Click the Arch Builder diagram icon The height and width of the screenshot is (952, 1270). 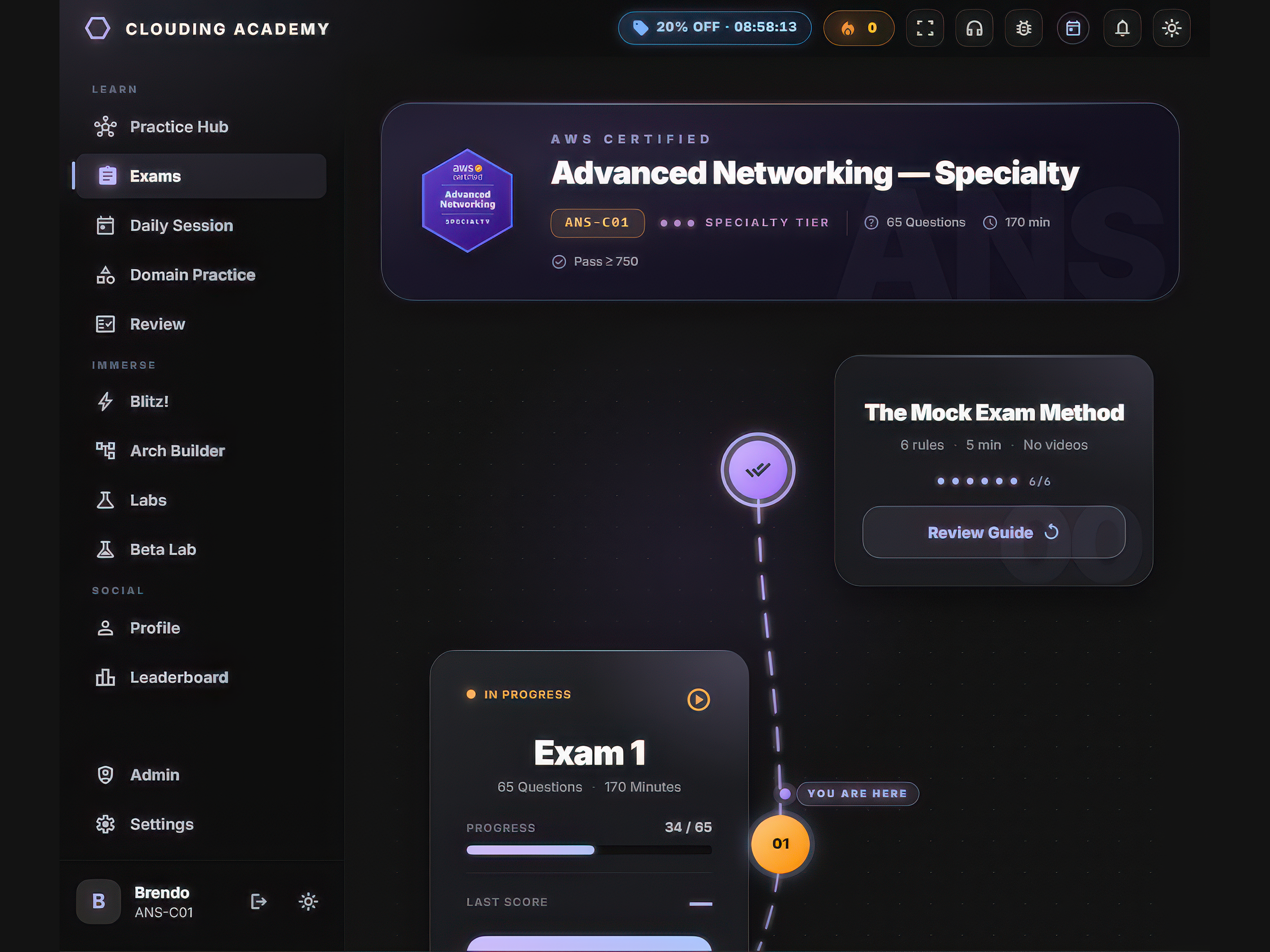(x=105, y=451)
